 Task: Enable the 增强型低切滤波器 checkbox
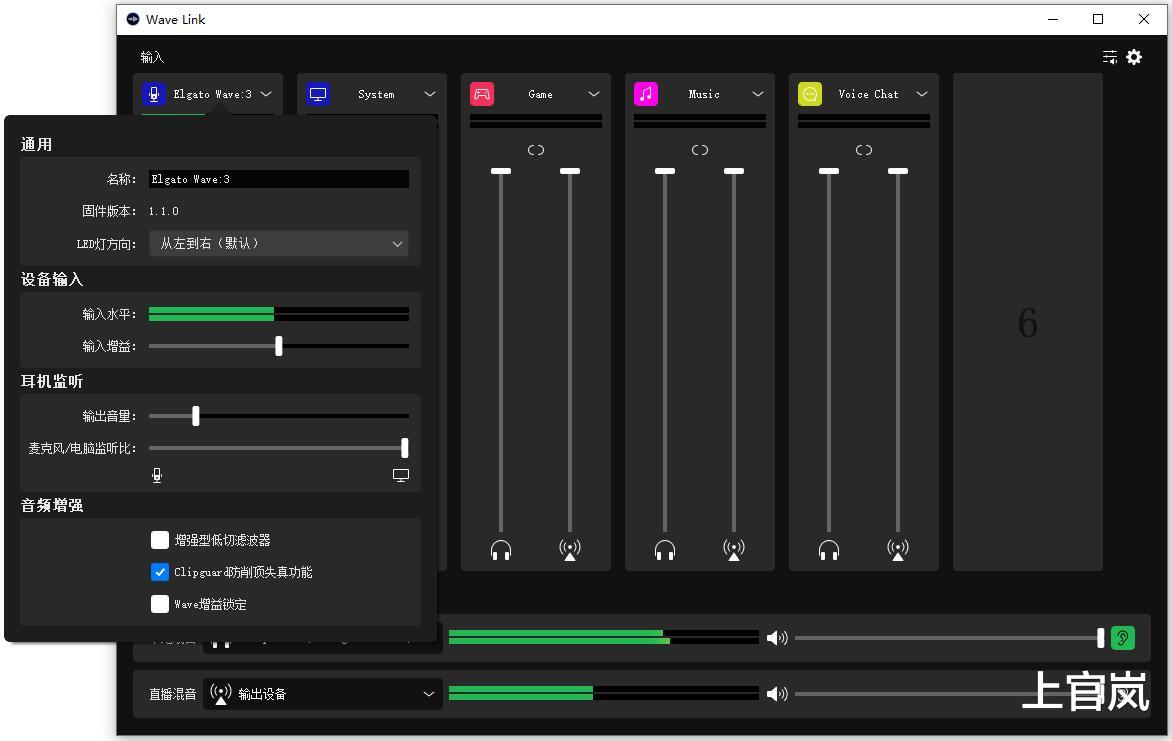159,540
